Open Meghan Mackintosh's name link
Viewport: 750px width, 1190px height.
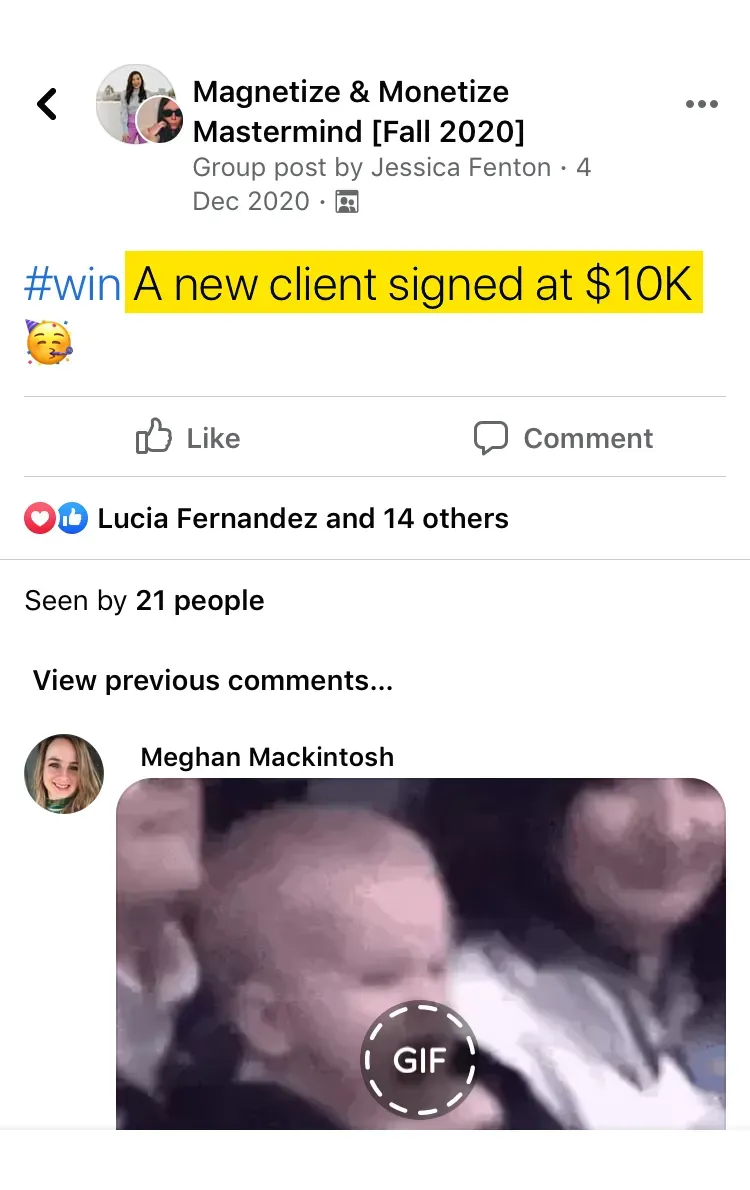(267, 757)
